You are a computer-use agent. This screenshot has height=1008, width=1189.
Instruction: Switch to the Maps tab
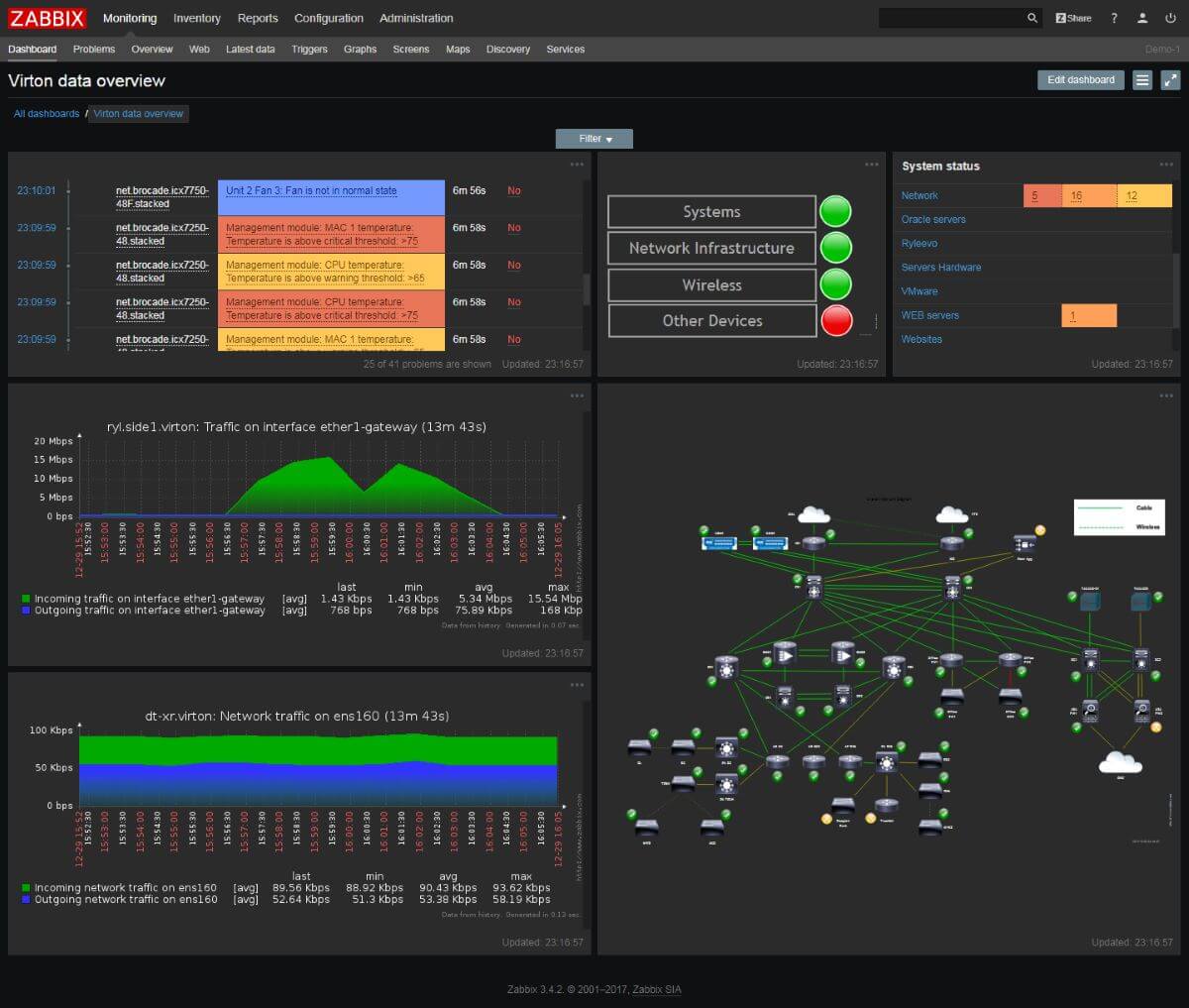coord(458,49)
